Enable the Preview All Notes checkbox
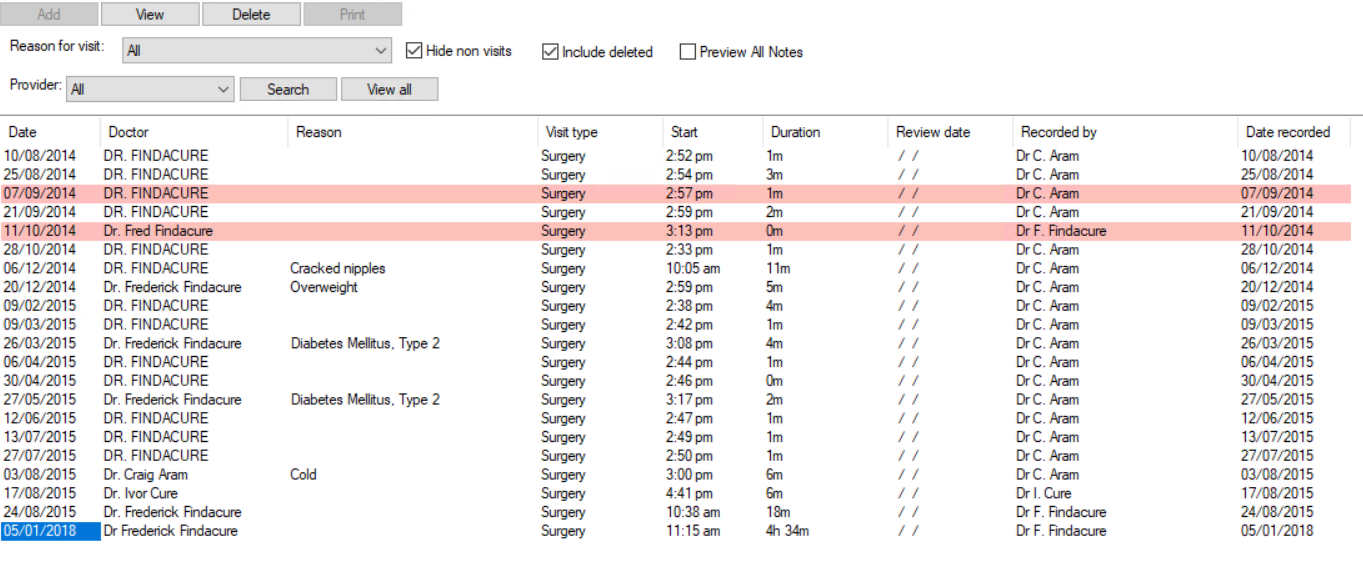The height and width of the screenshot is (567, 1363). [x=688, y=52]
